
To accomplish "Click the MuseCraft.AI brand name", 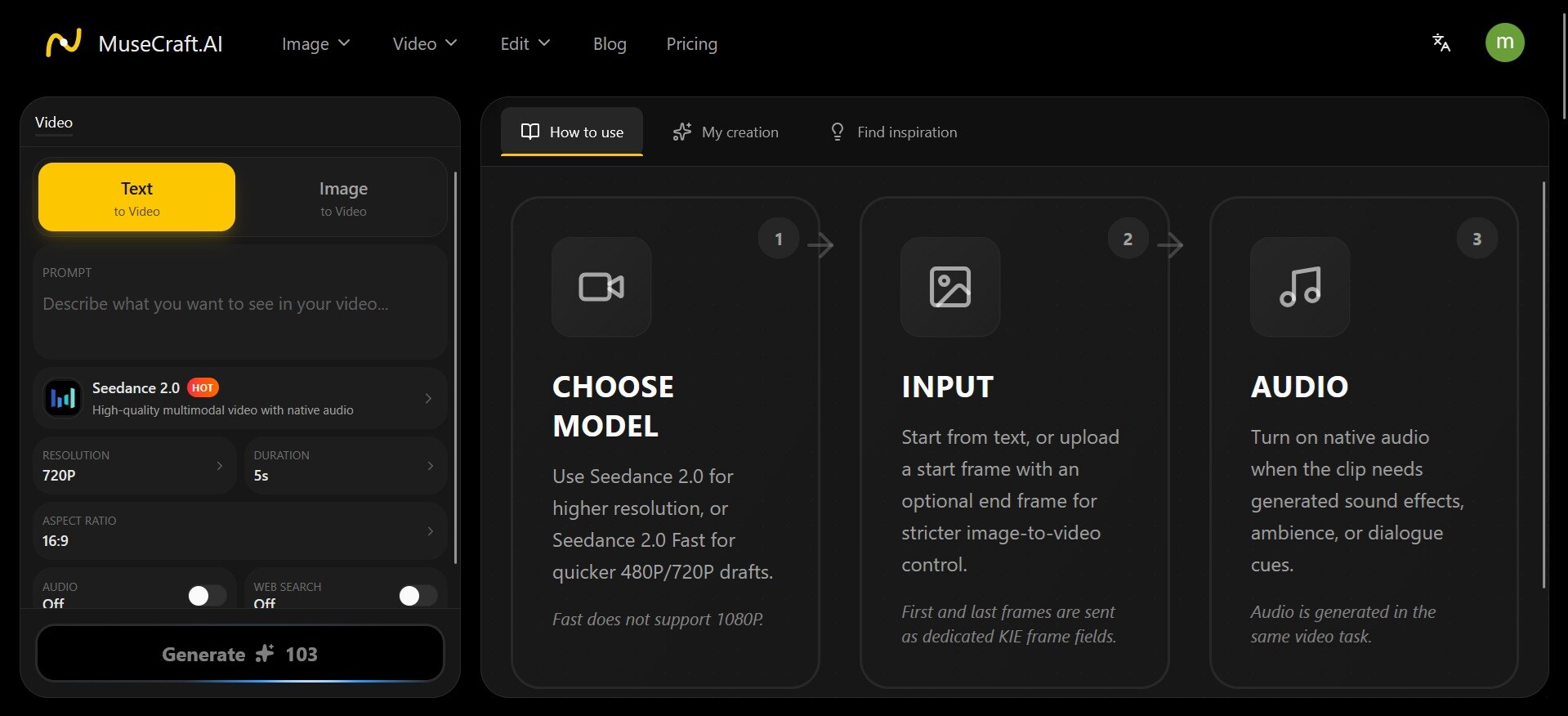I will 160,43.
